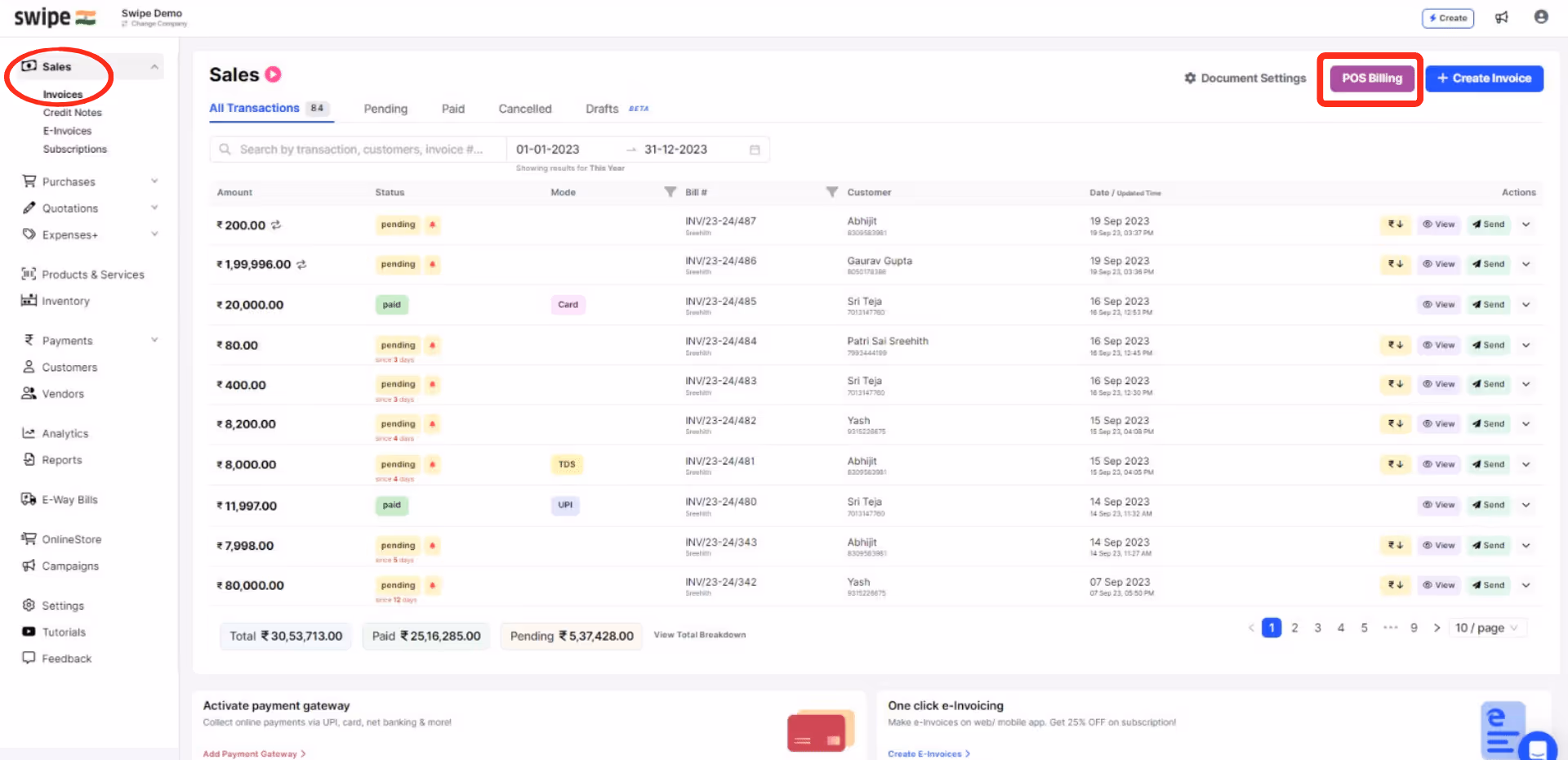
Task: Open Inventory from the sidebar
Action: pos(56,301)
